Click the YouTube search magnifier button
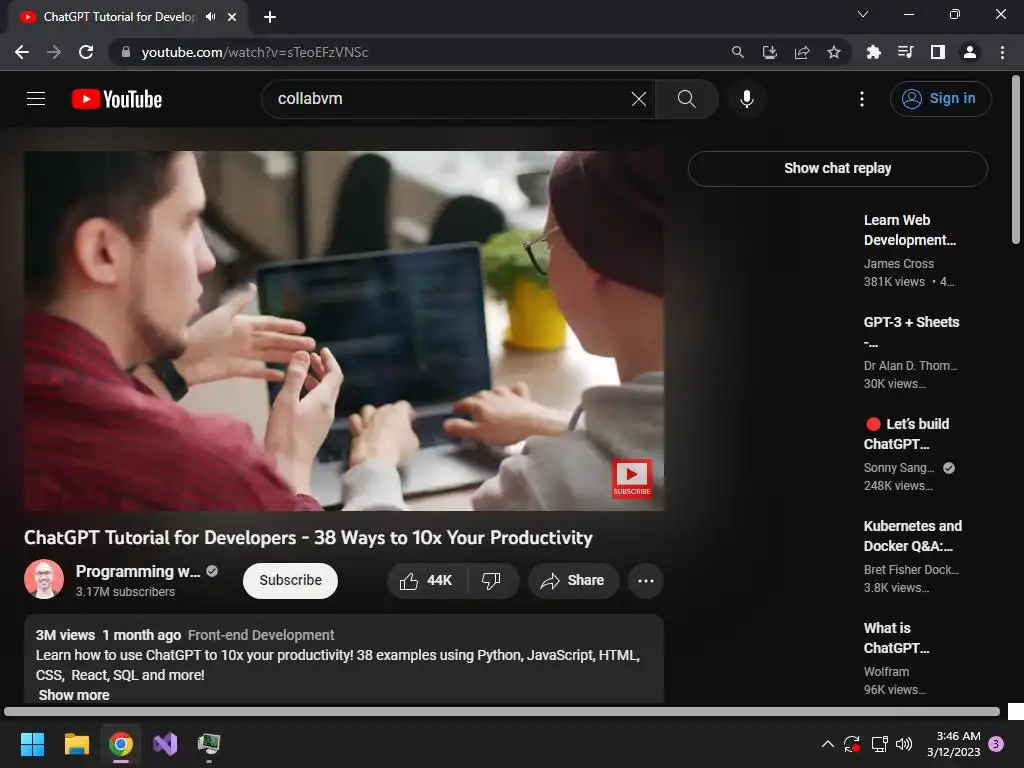This screenshot has height=768, width=1024. tap(686, 99)
